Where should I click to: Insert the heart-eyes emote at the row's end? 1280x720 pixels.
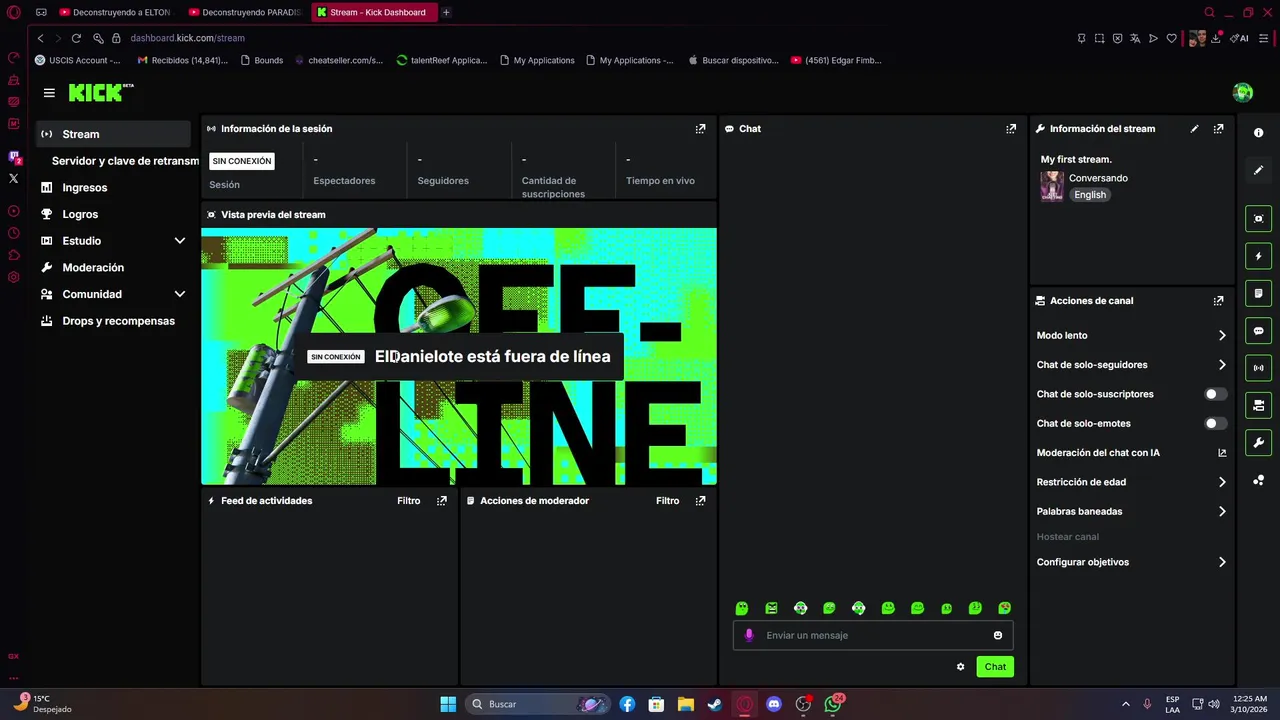tap(1004, 608)
